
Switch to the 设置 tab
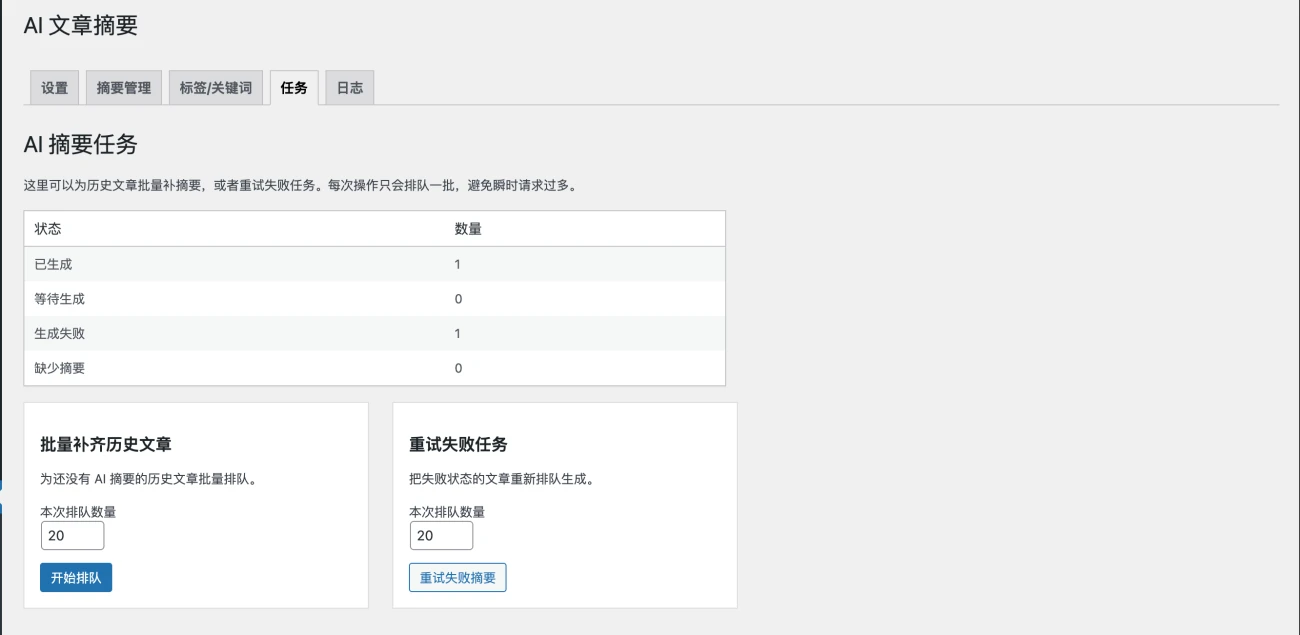53,87
